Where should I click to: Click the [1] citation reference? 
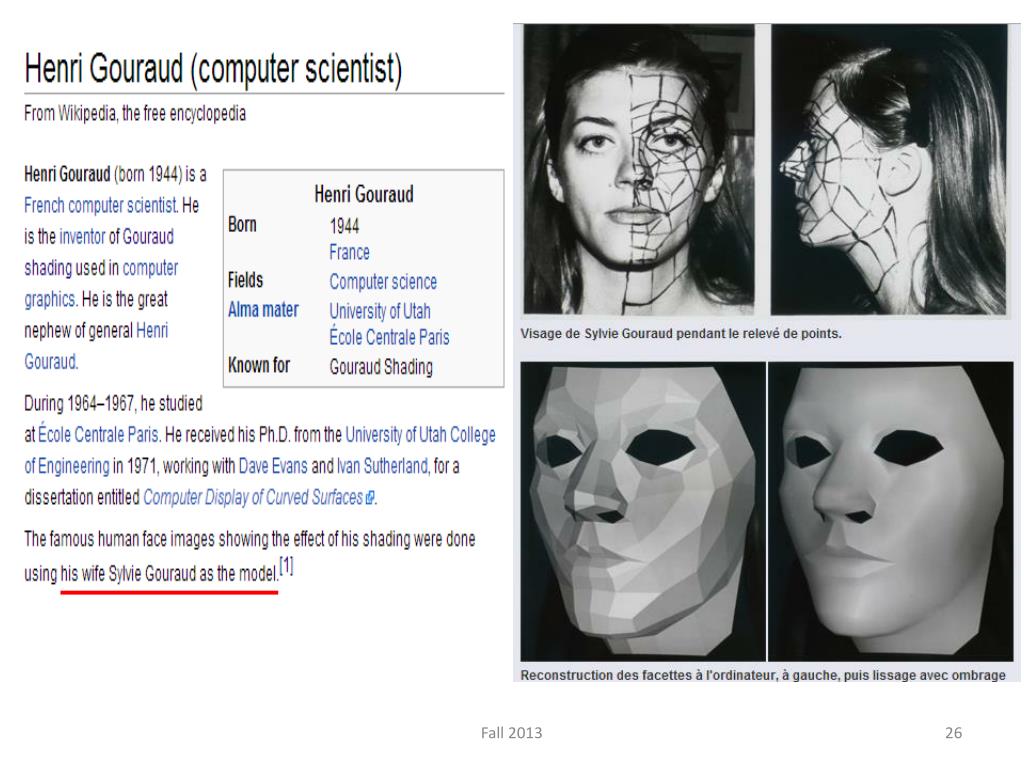click(286, 566)
